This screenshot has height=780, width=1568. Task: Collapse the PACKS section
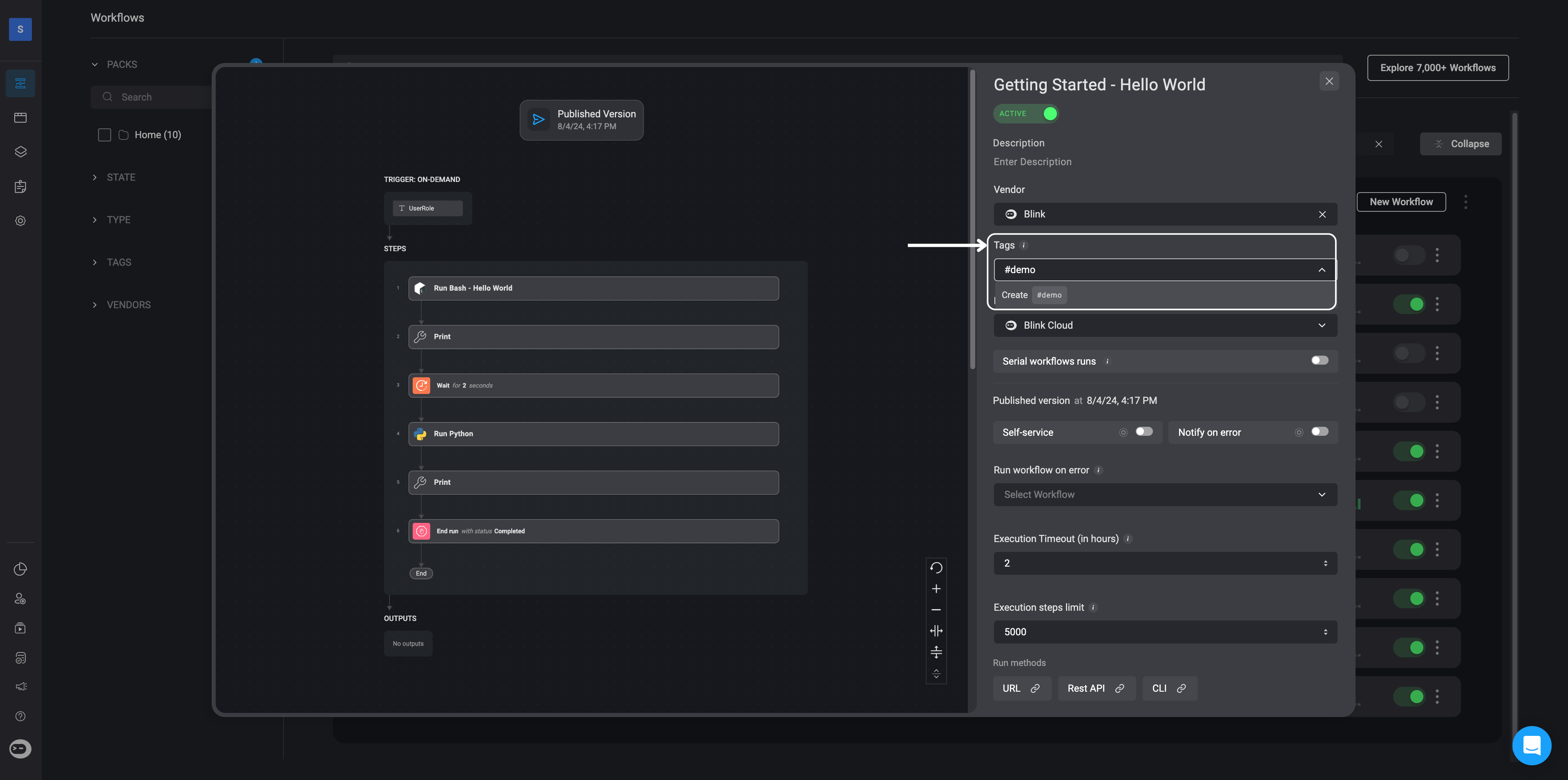point(94,65)
